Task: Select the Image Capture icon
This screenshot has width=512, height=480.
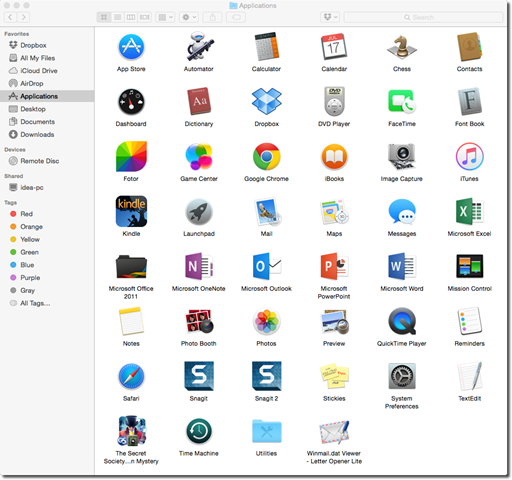Action: (402, 157)
